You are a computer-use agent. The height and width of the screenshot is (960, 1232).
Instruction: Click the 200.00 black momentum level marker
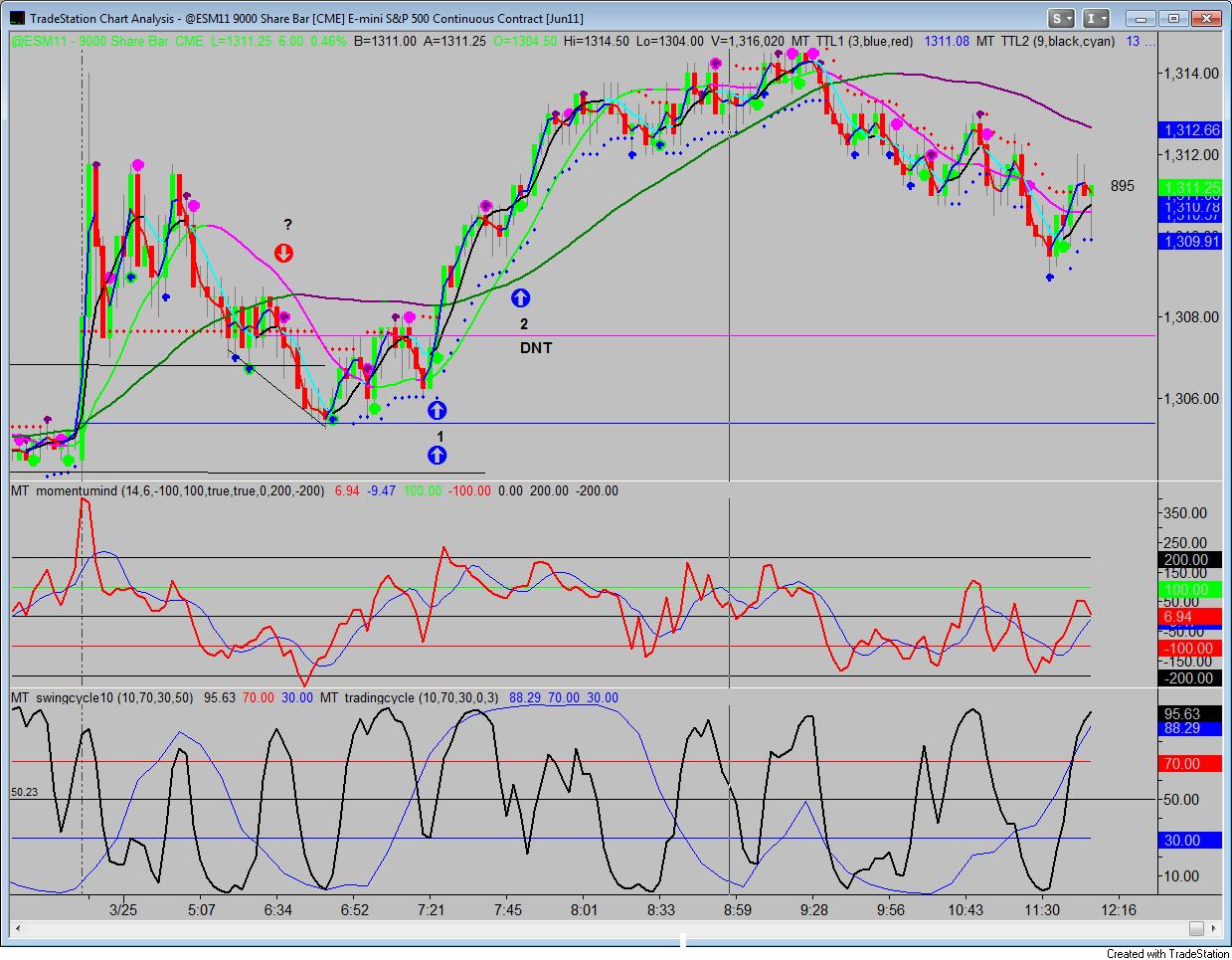coord(1190,560)
